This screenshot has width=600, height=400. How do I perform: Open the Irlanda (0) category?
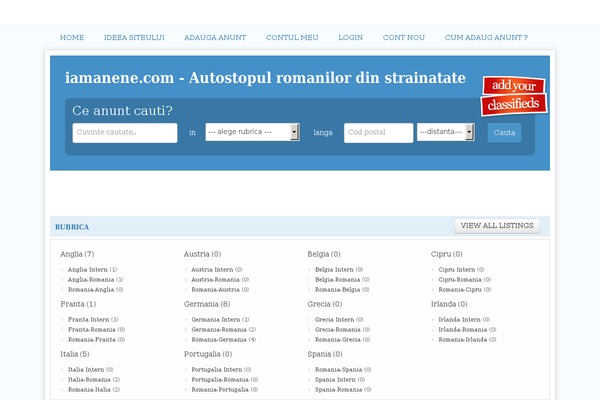[449, 304]
